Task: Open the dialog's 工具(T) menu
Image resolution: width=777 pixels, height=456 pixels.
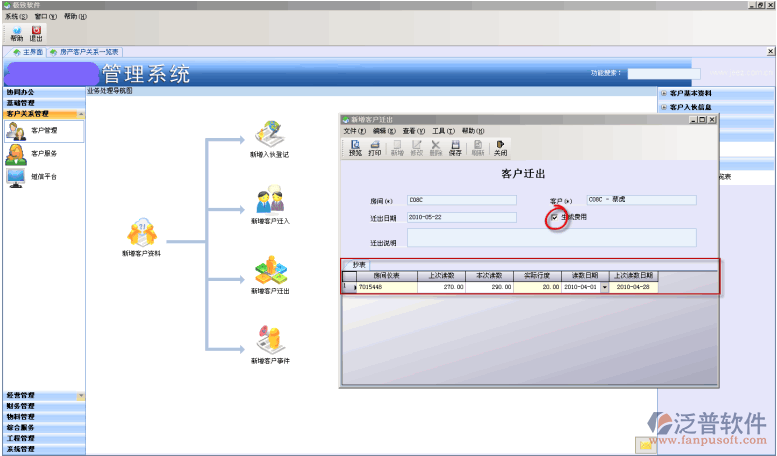Action: [x=443, y=131]
